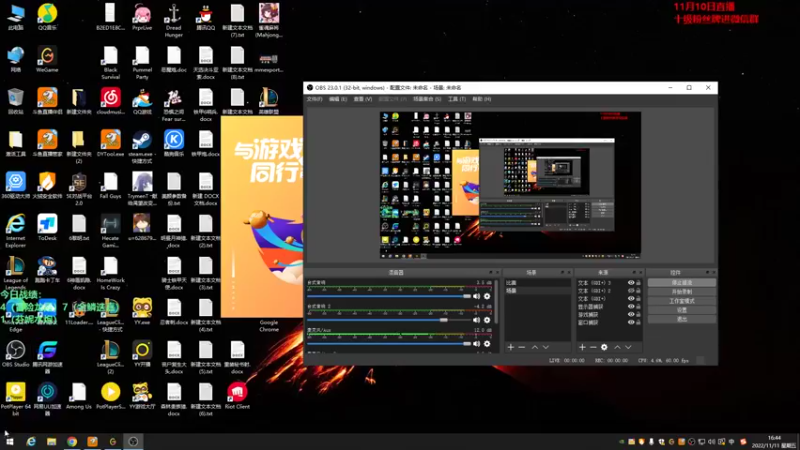Screen dimensions: 800x450
Task: Select the steam.exe shortcut desktop icon
Action: (142, 146)
